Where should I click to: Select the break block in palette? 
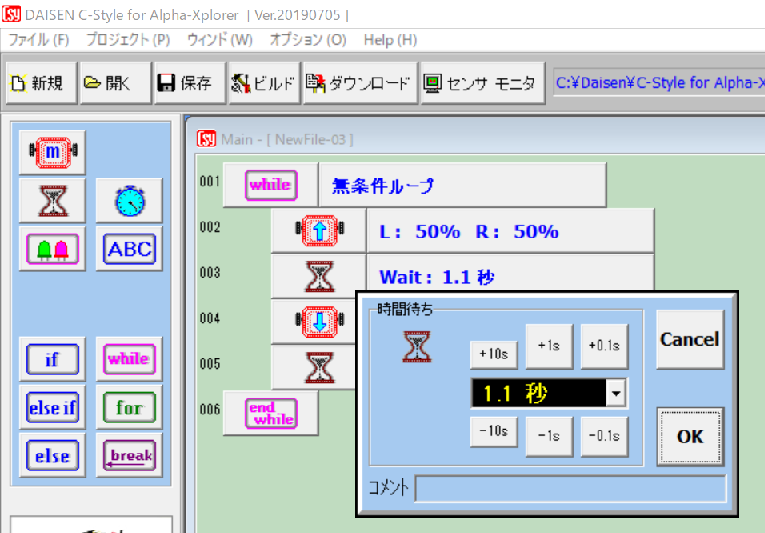129,456
